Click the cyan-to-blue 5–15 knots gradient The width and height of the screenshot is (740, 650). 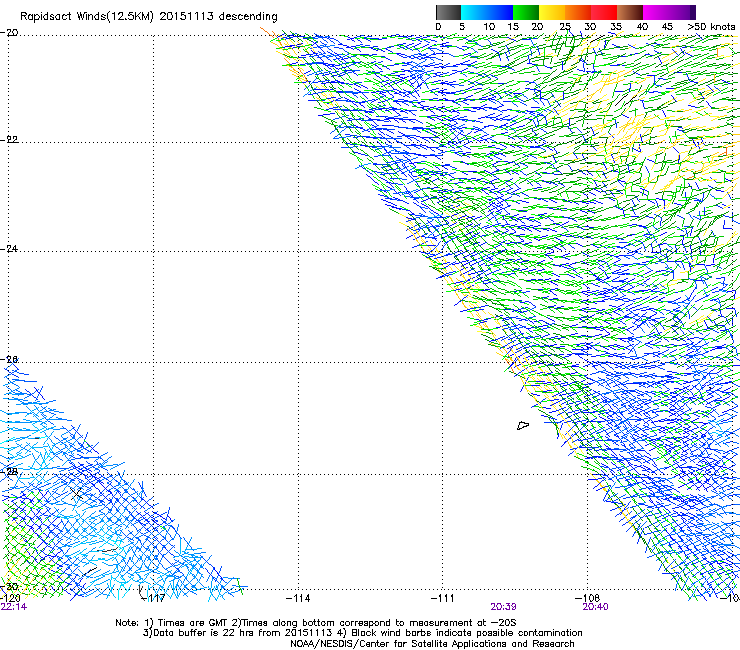(487, 12)
